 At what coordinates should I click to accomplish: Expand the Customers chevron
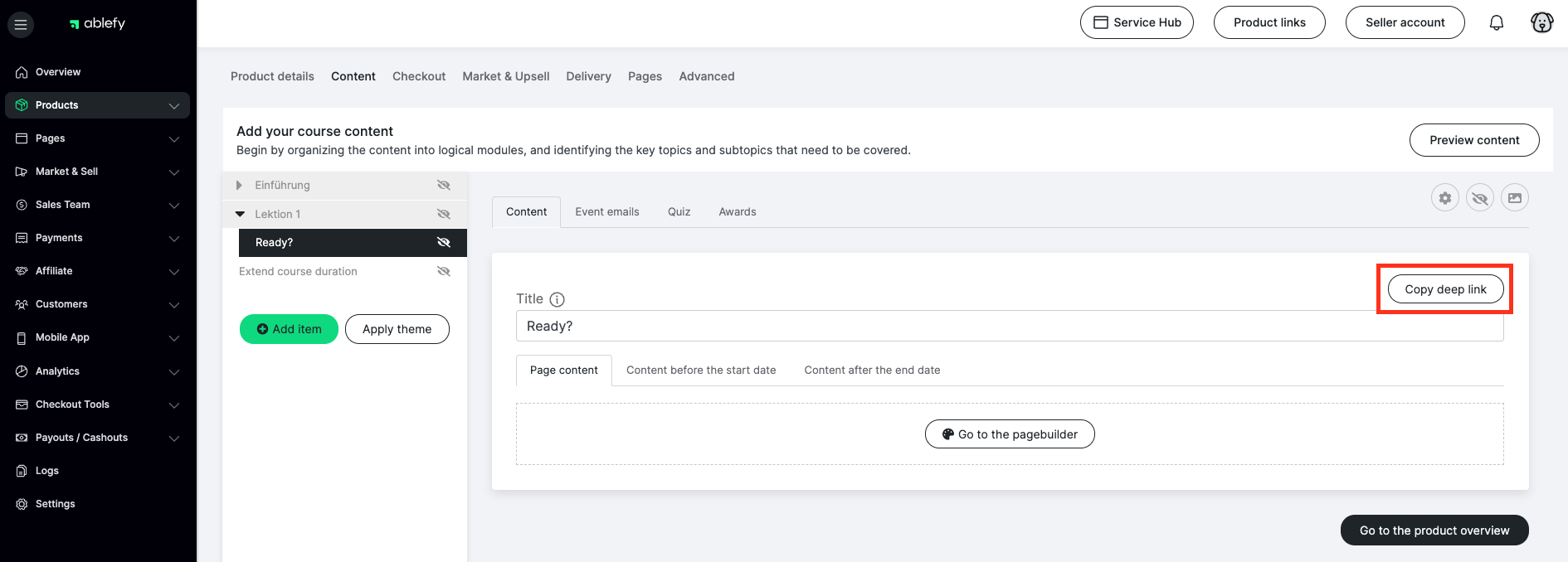(174, 304)
